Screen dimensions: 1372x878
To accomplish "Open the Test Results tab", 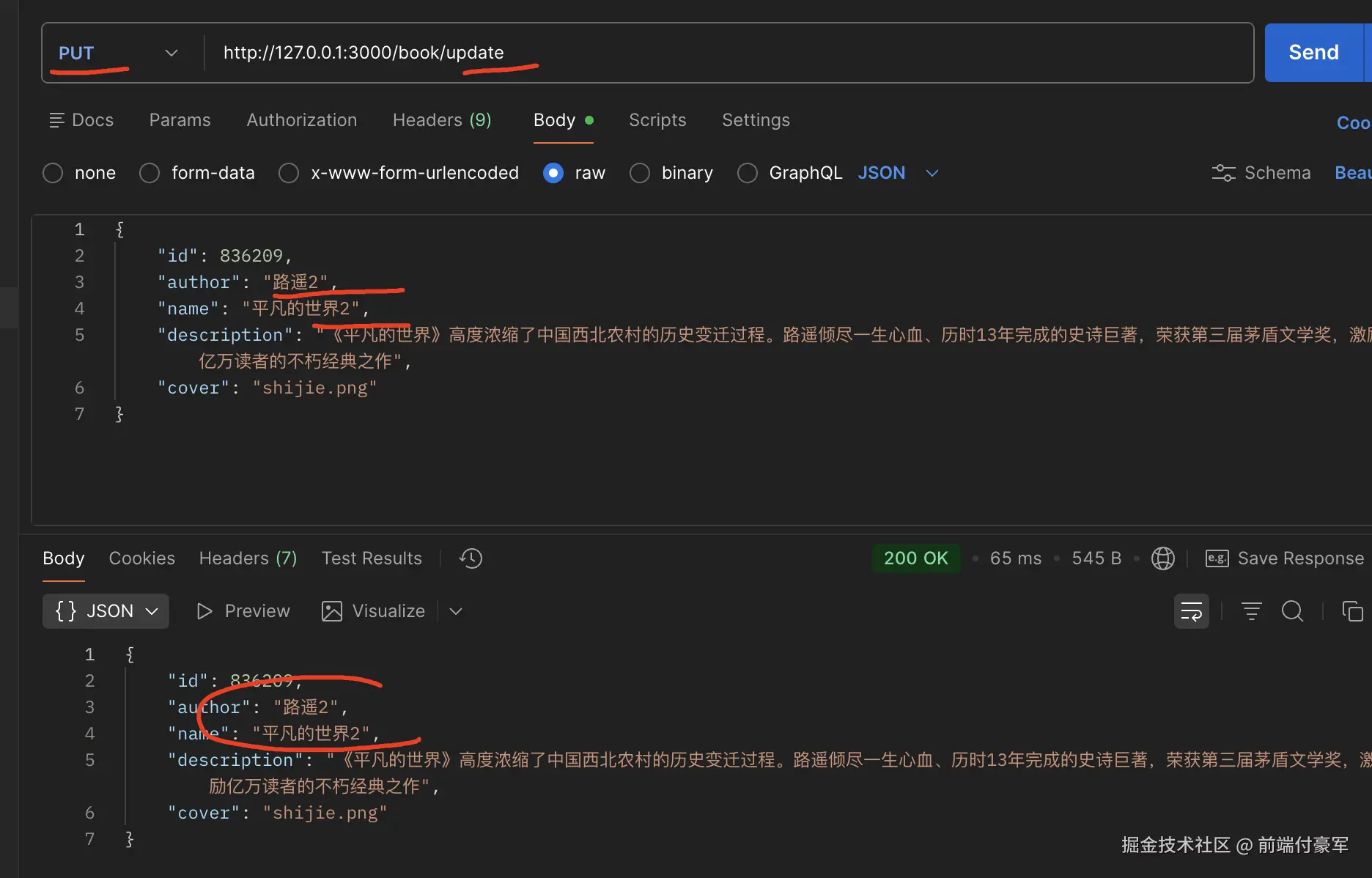I will pyautogui.click(x=372, y=558).
